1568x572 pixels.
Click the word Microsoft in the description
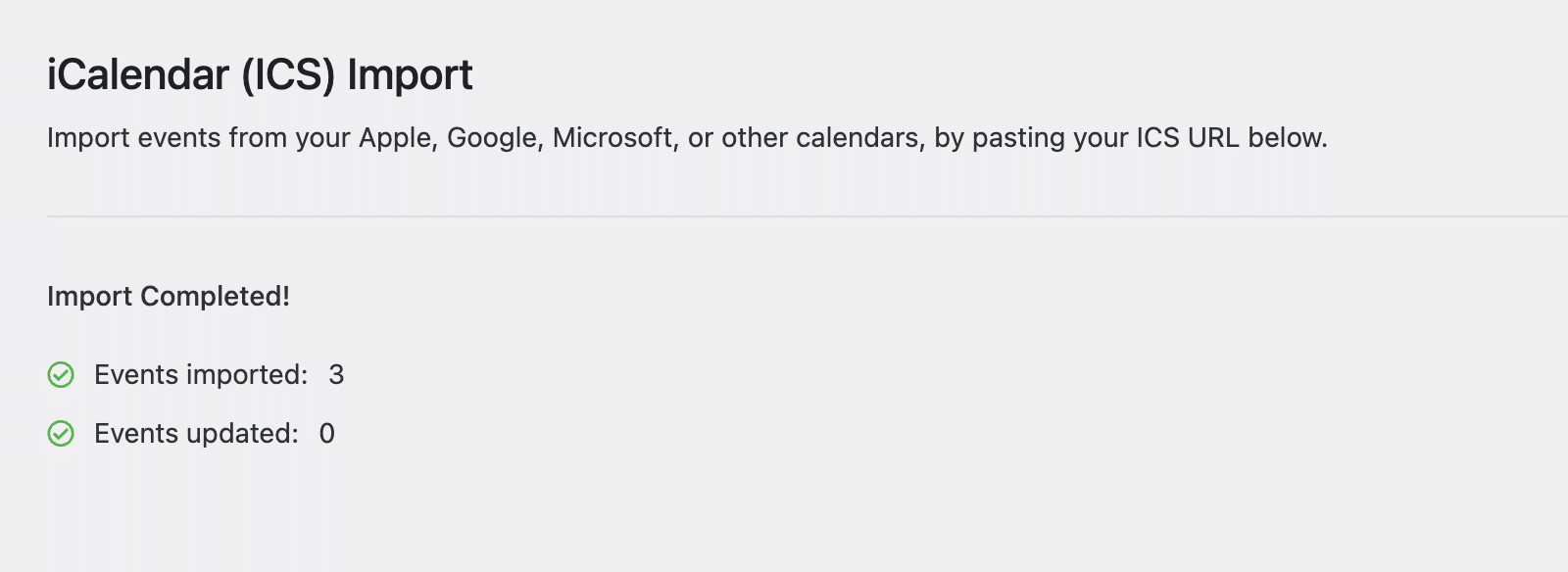612,137
